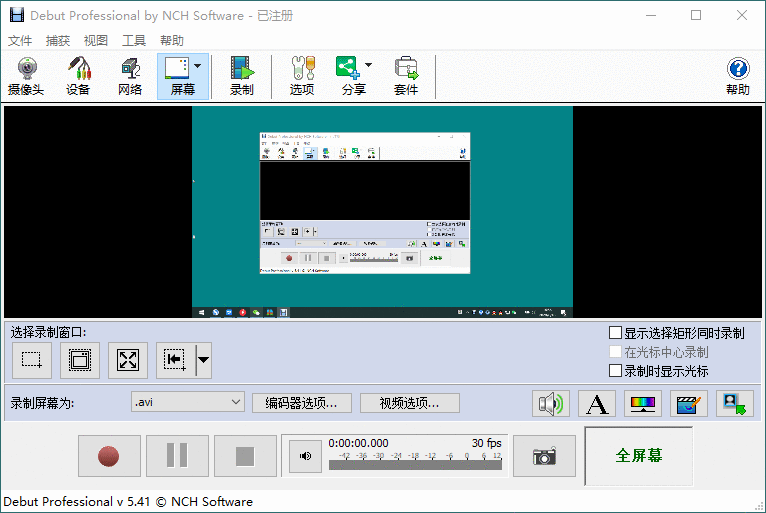Screen dimensions: 766x513
Task: Choose the rectangle selection capture tool
Action: [32, 361]
